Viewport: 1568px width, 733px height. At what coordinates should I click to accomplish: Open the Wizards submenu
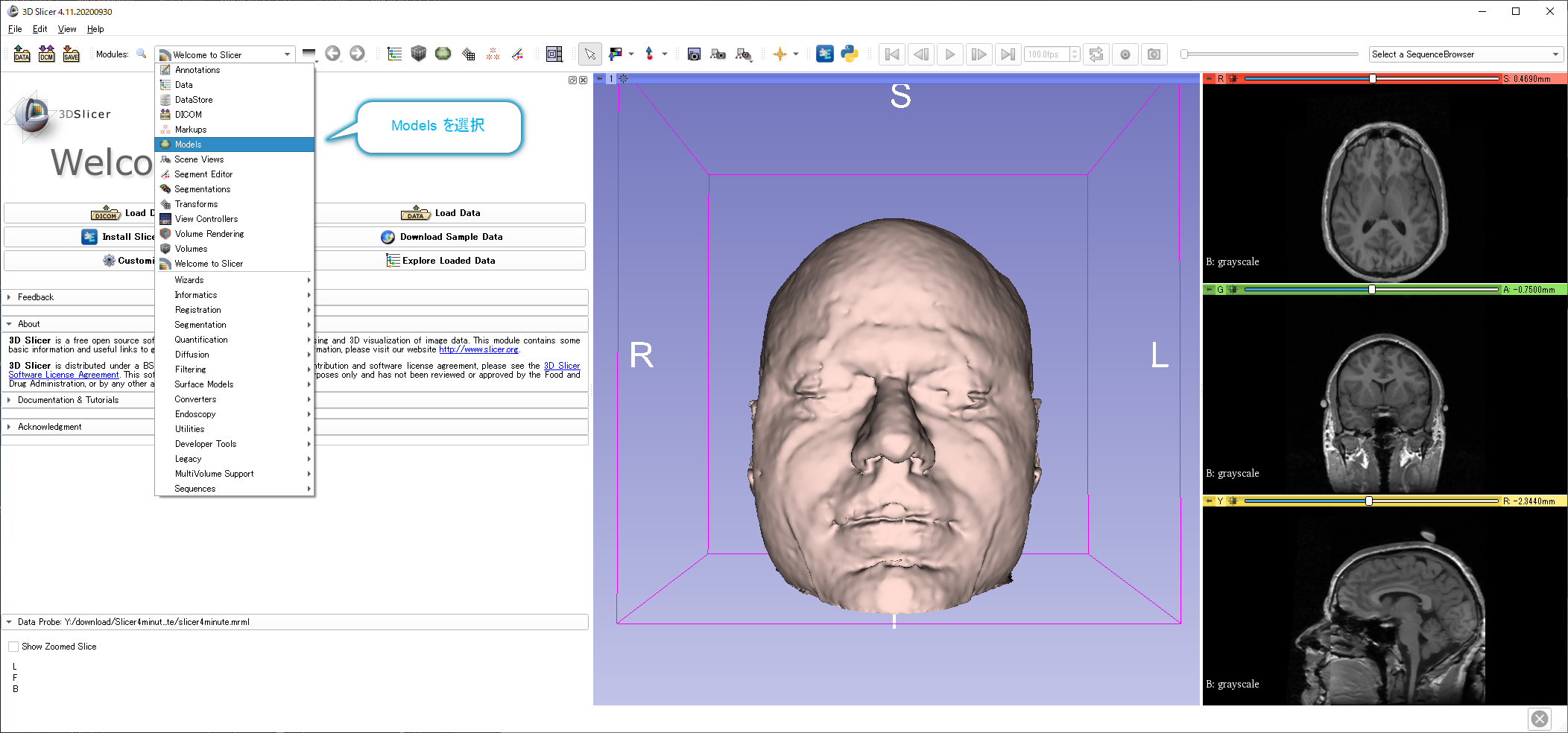(x=235, y=280)
